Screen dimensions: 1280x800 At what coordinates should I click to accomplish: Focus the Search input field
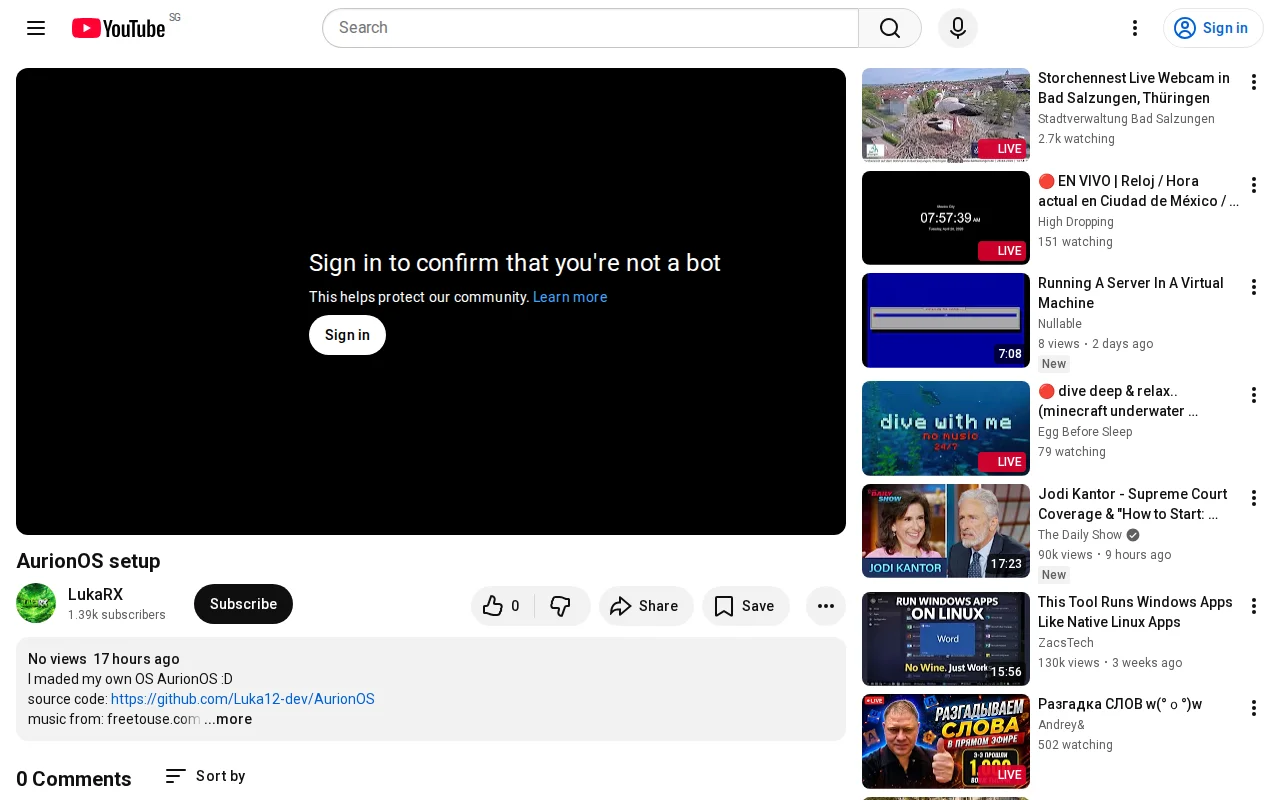(x=590, y=28)
